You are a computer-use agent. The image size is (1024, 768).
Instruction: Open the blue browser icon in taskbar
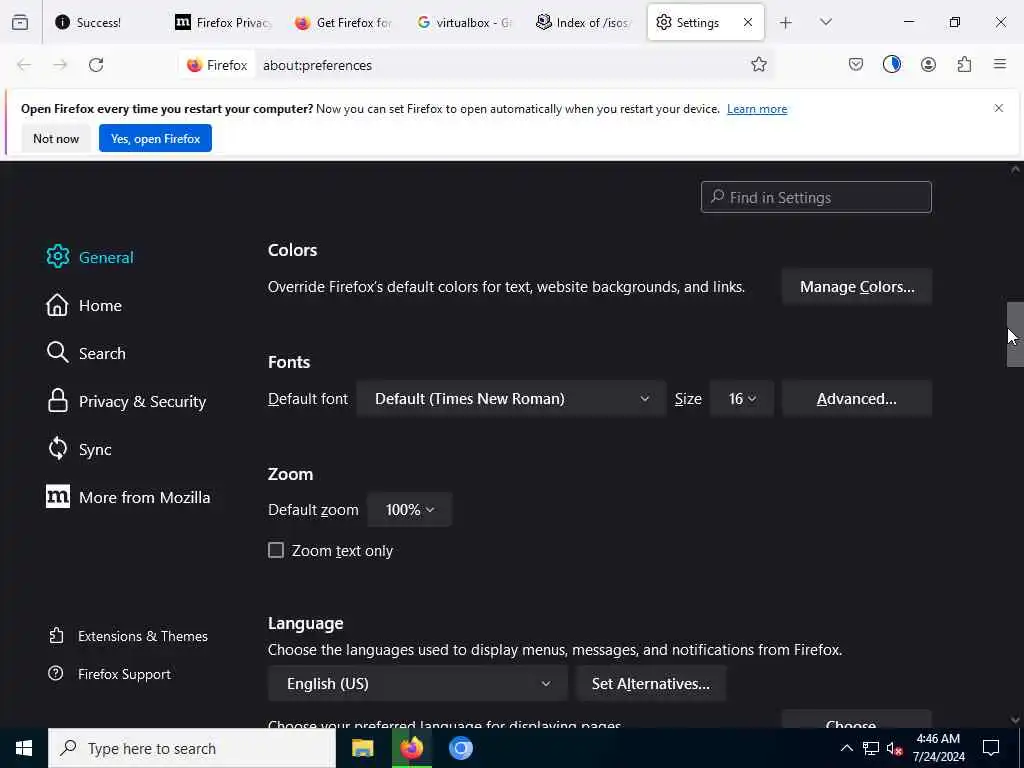point(460,748)
